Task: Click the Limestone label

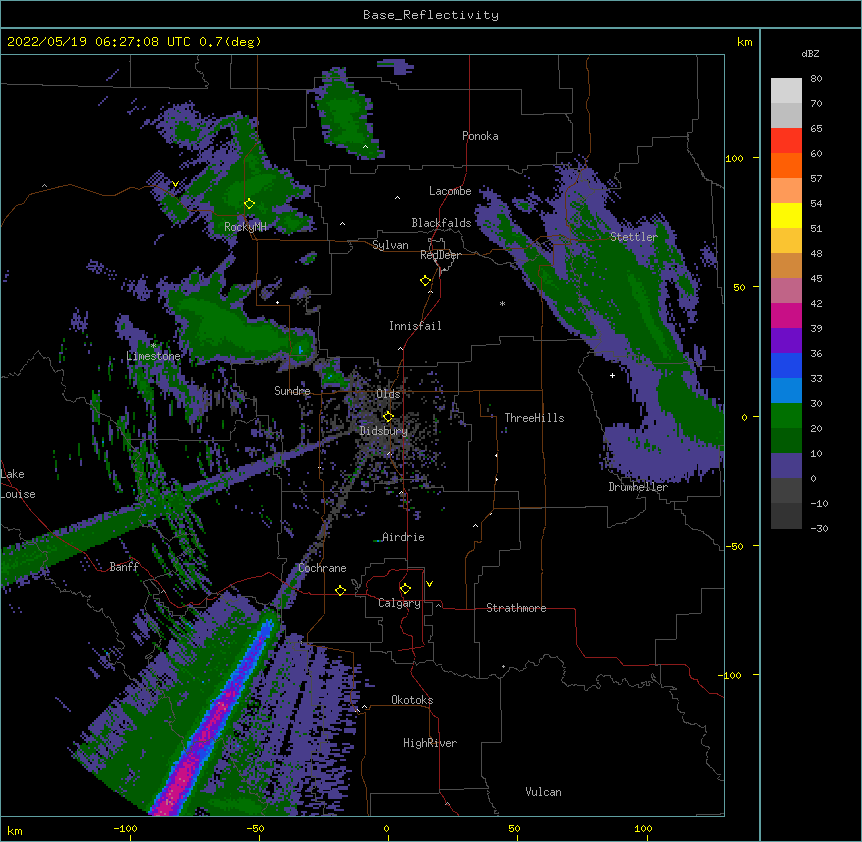Action: (153, 356)
